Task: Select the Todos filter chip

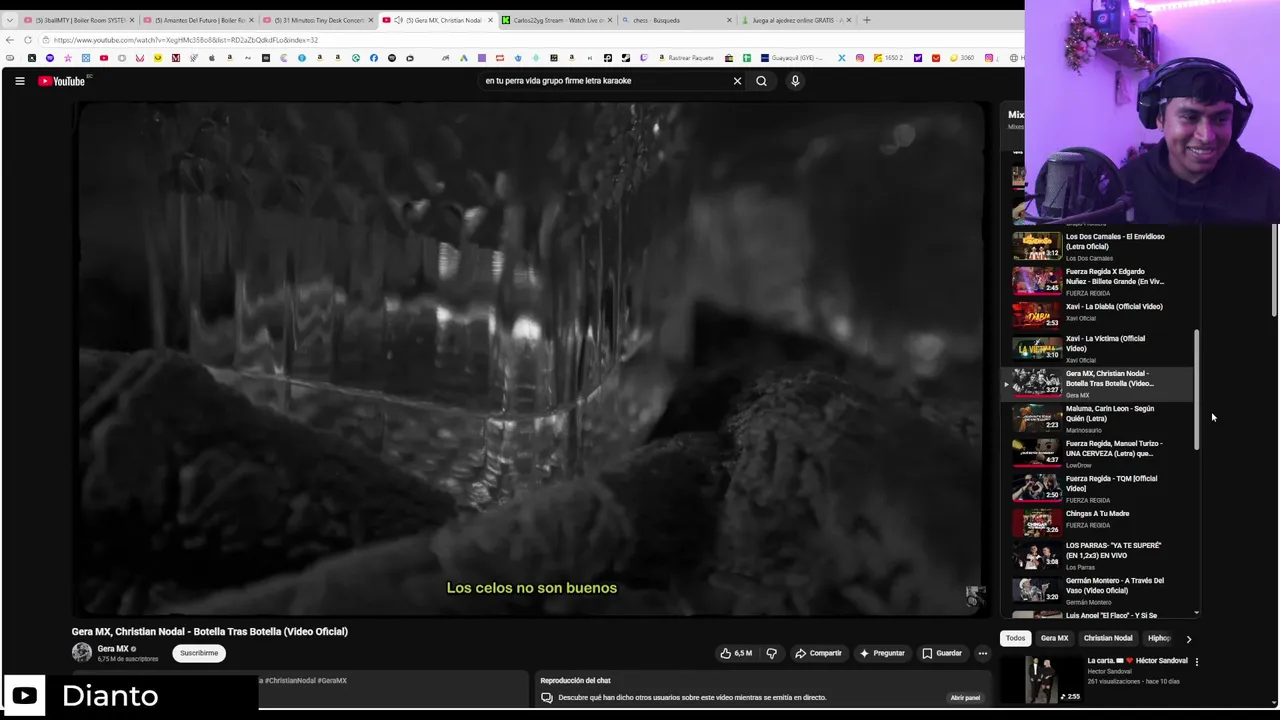Action: point(1015,638)
